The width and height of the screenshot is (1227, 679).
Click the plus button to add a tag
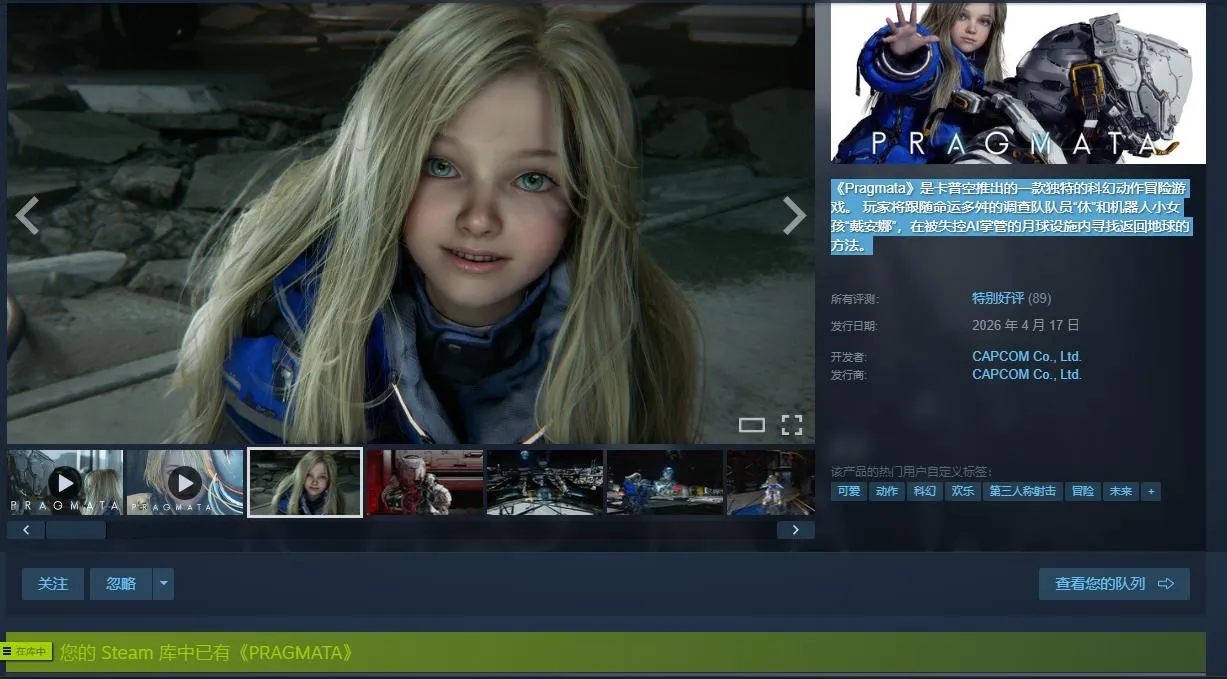point(1151,491)
